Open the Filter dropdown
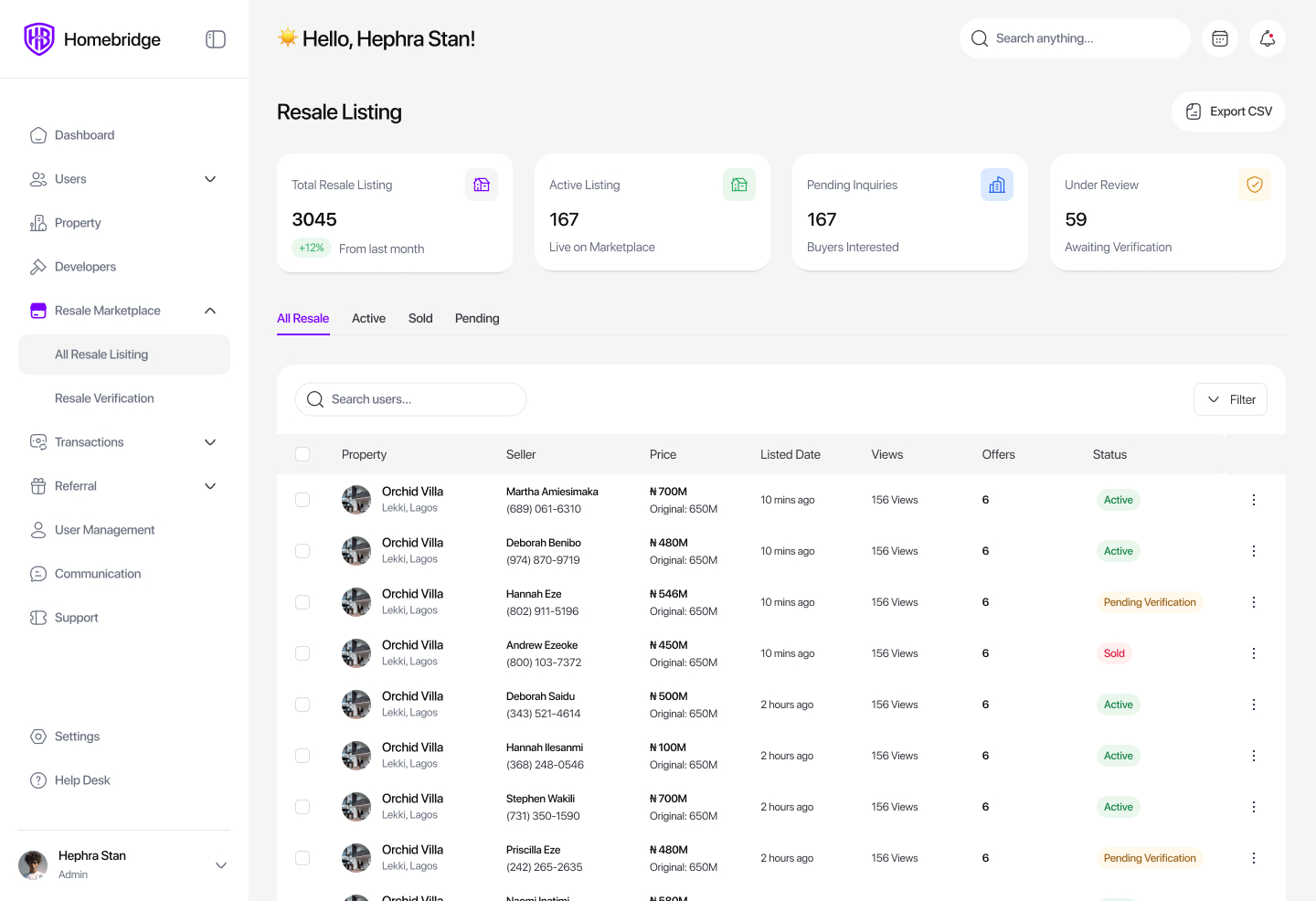The width and height of the screenshot is (1316, 901). click(x=1230, y=399)
